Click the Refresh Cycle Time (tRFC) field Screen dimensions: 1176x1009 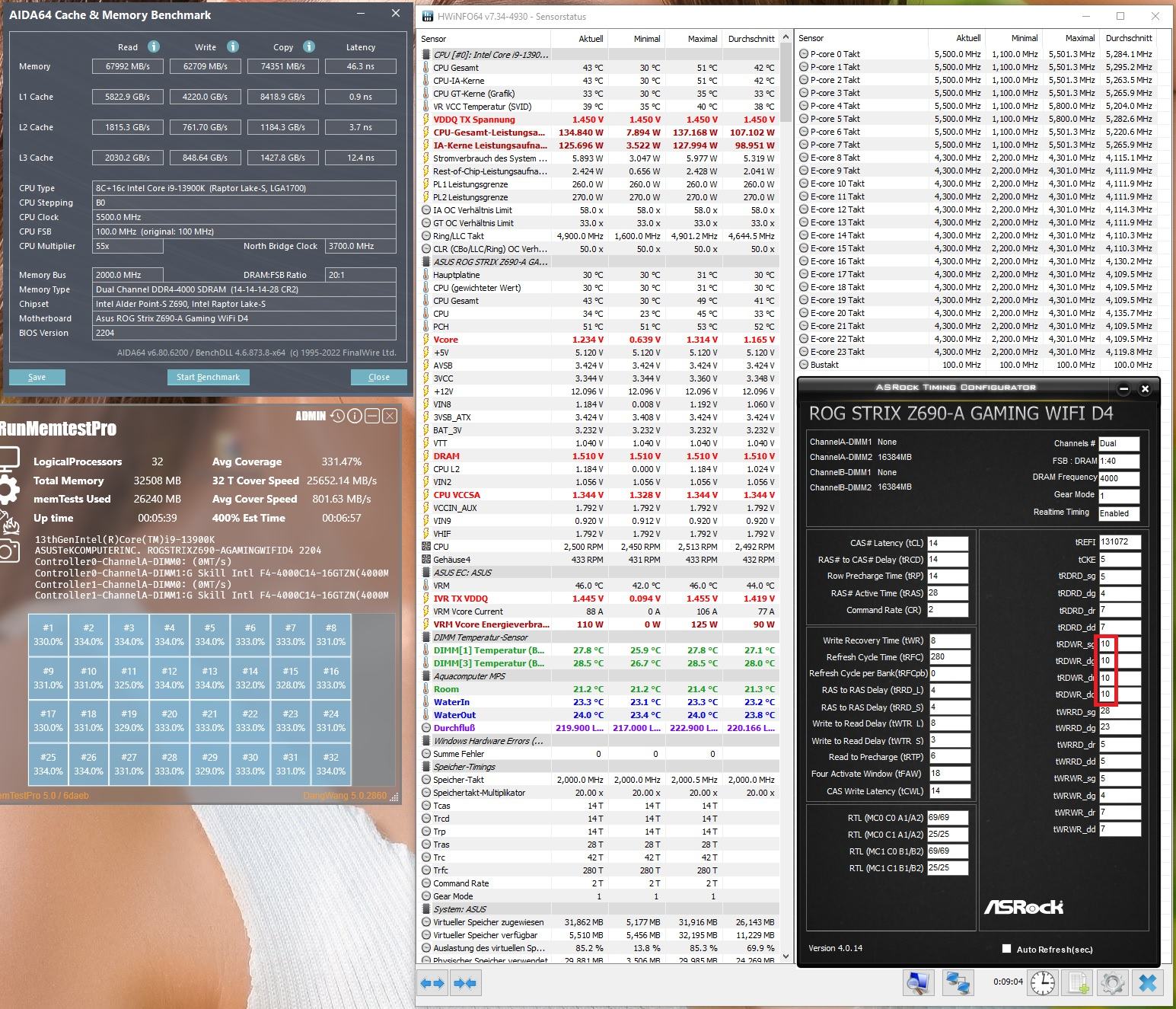click(948, 656)
